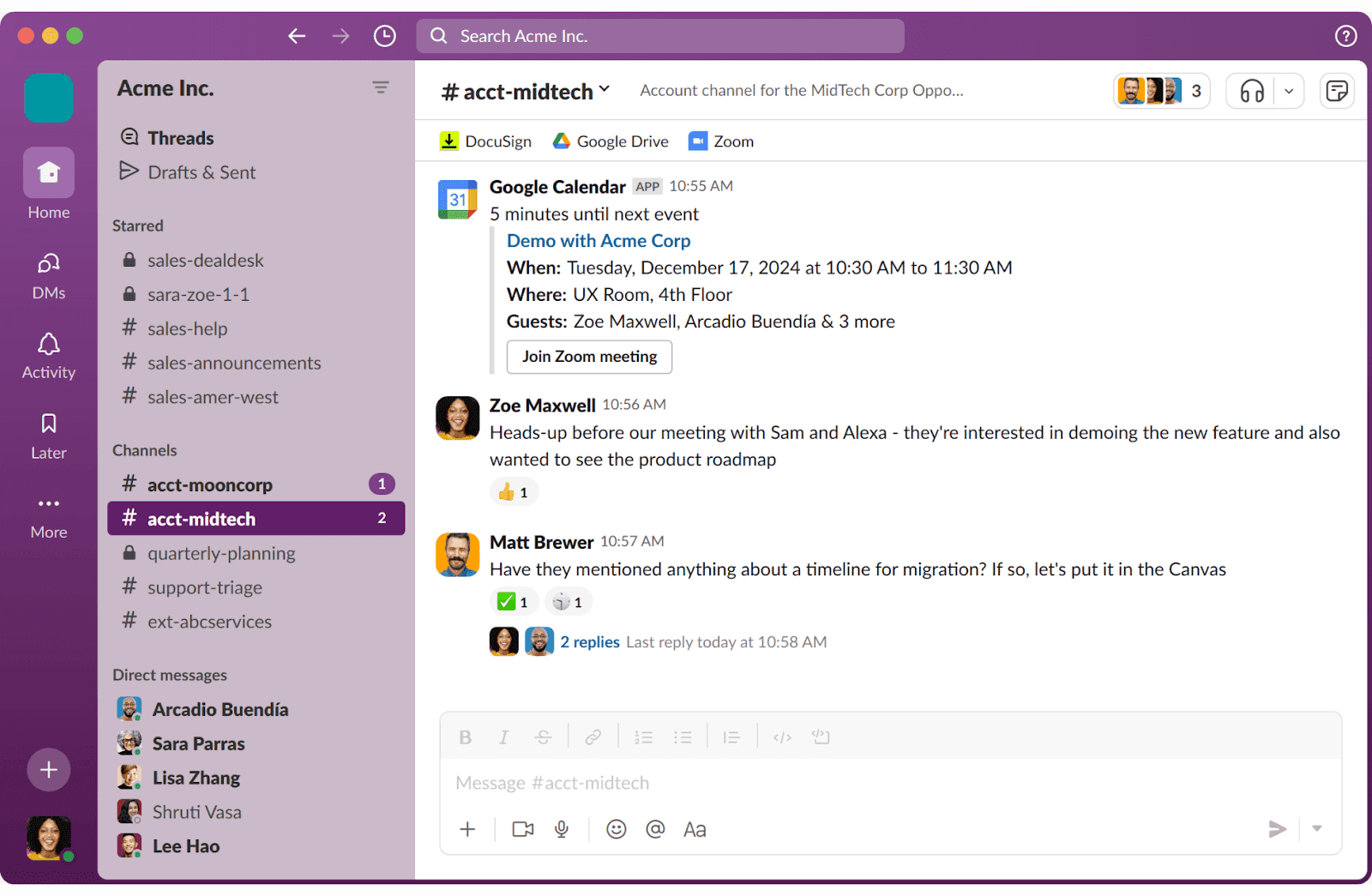Expand the huddle options chevron
The height and width of the screenshot is (896, 1372).
pyautogui.click(x=1287, y=90)
